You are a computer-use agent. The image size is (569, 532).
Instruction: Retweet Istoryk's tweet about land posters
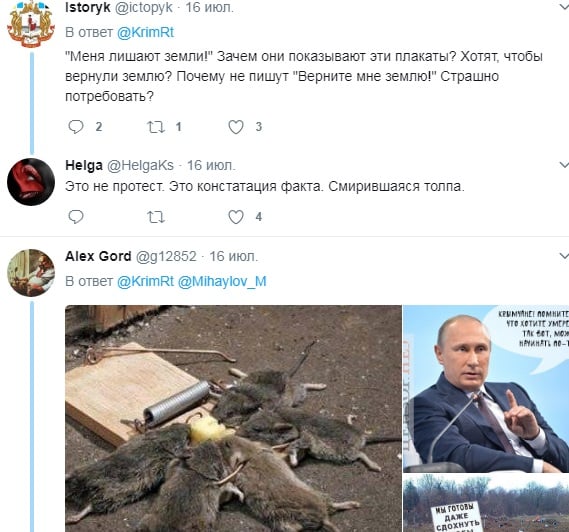(156, 127)
